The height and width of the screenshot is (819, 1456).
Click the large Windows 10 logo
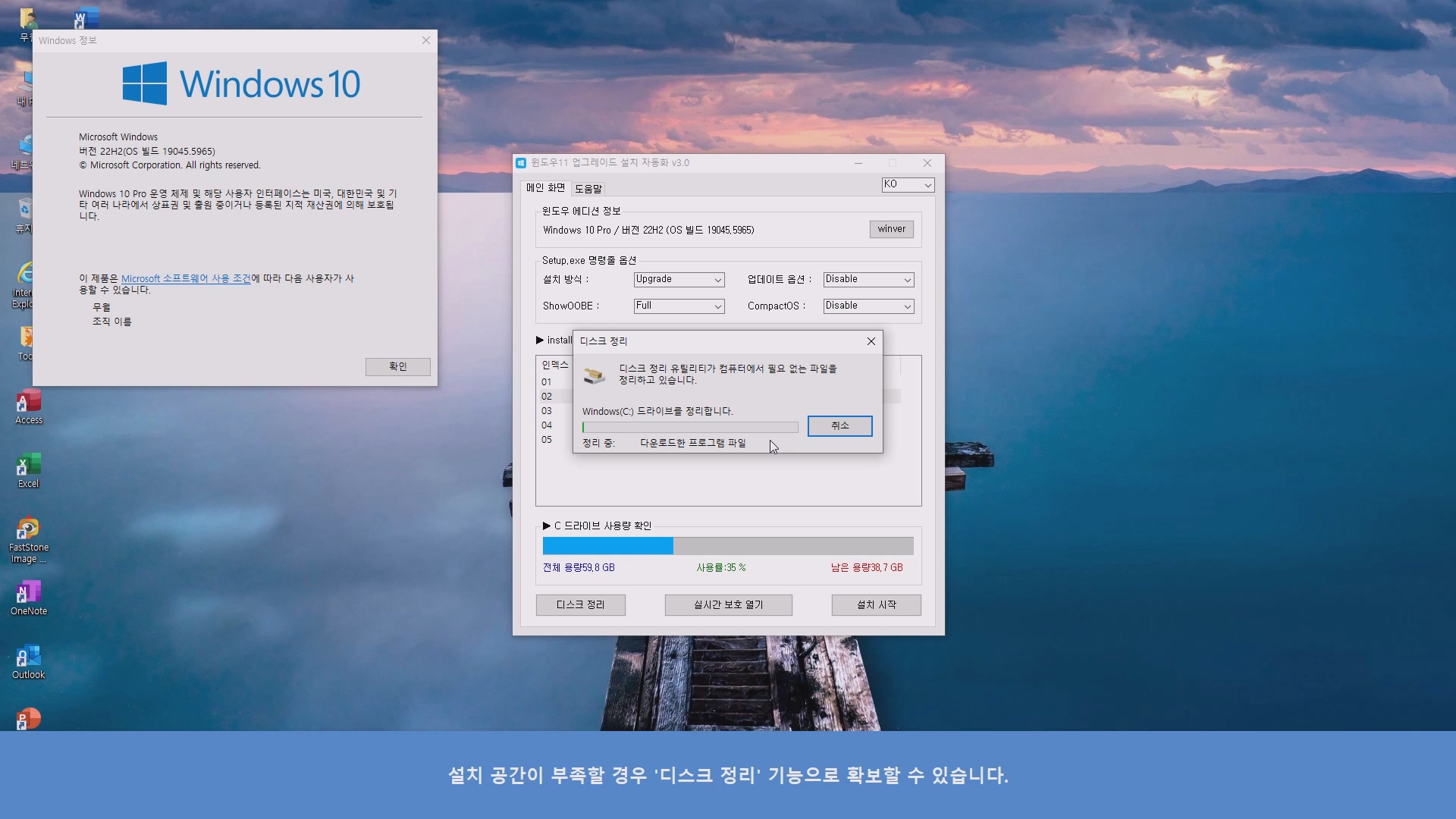click(x=241, y=83)
